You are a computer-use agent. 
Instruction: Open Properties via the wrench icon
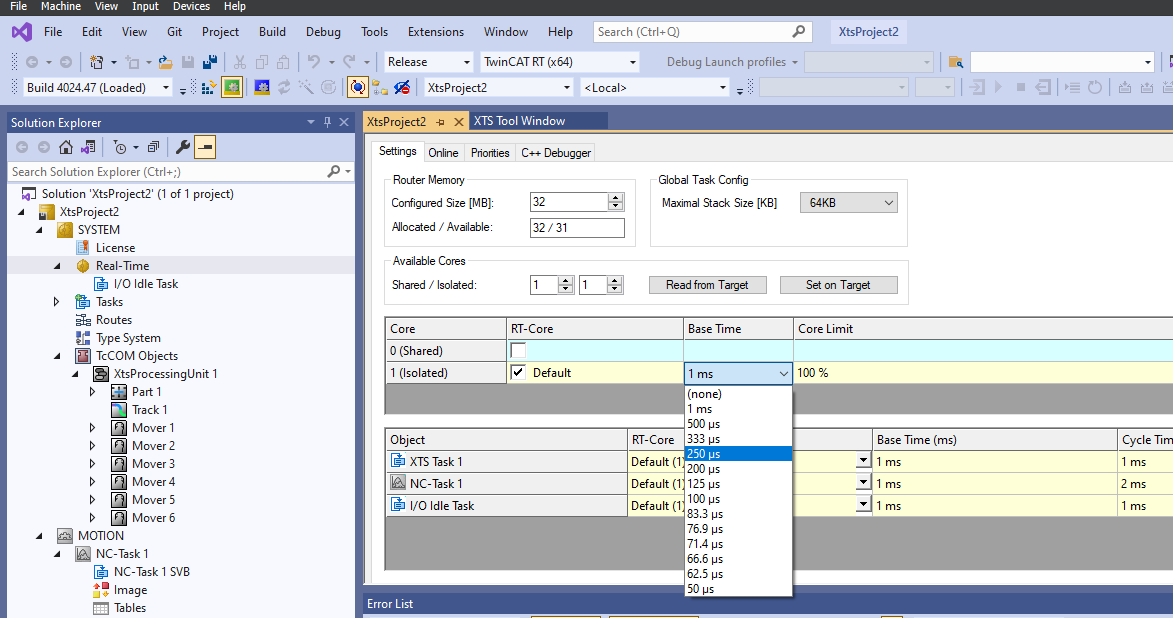click(x=183, y=147)
